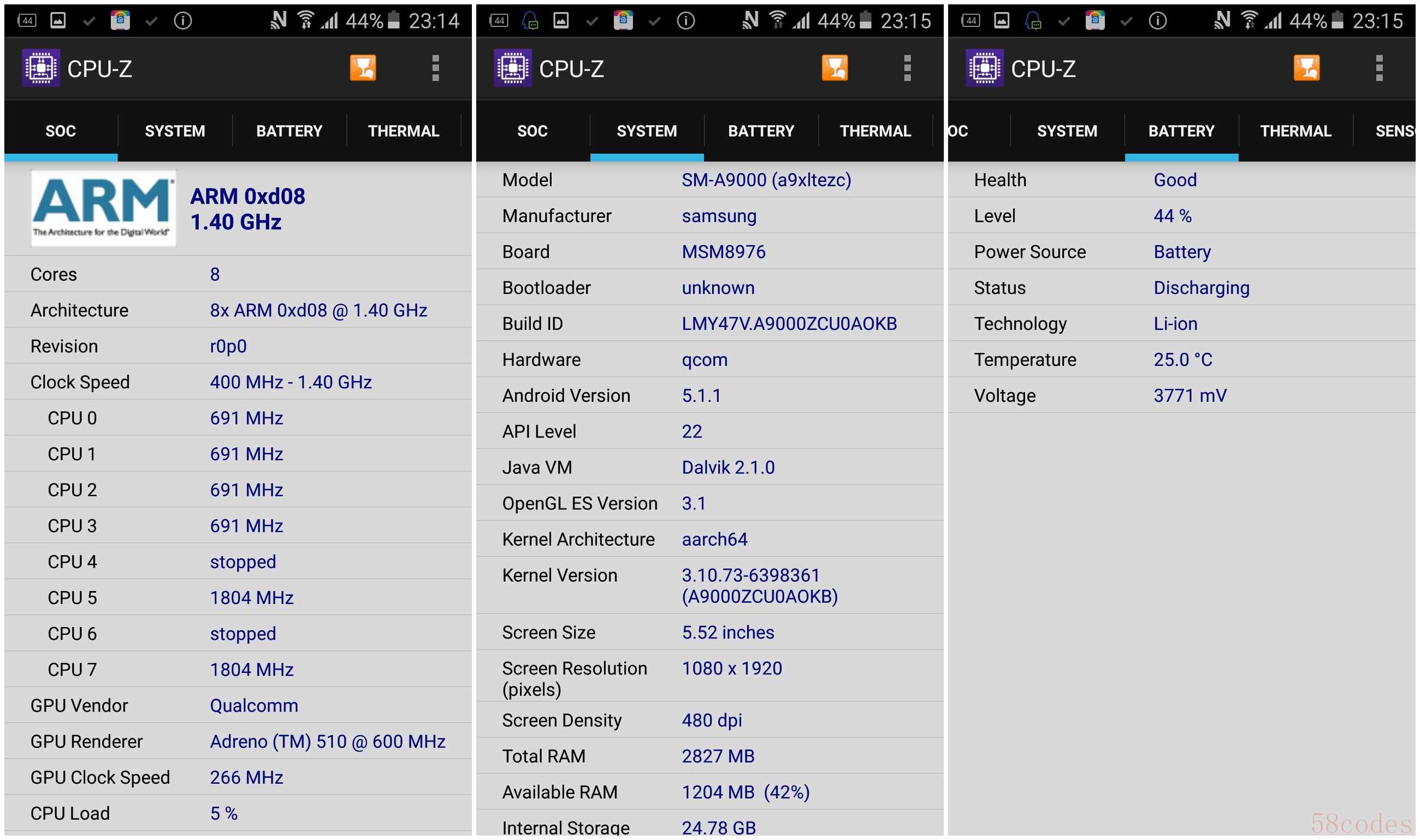Viewport: 1420px width, 840px height.
Task: Open THERMAL tab in right screen
Action: pos(1296,131)
